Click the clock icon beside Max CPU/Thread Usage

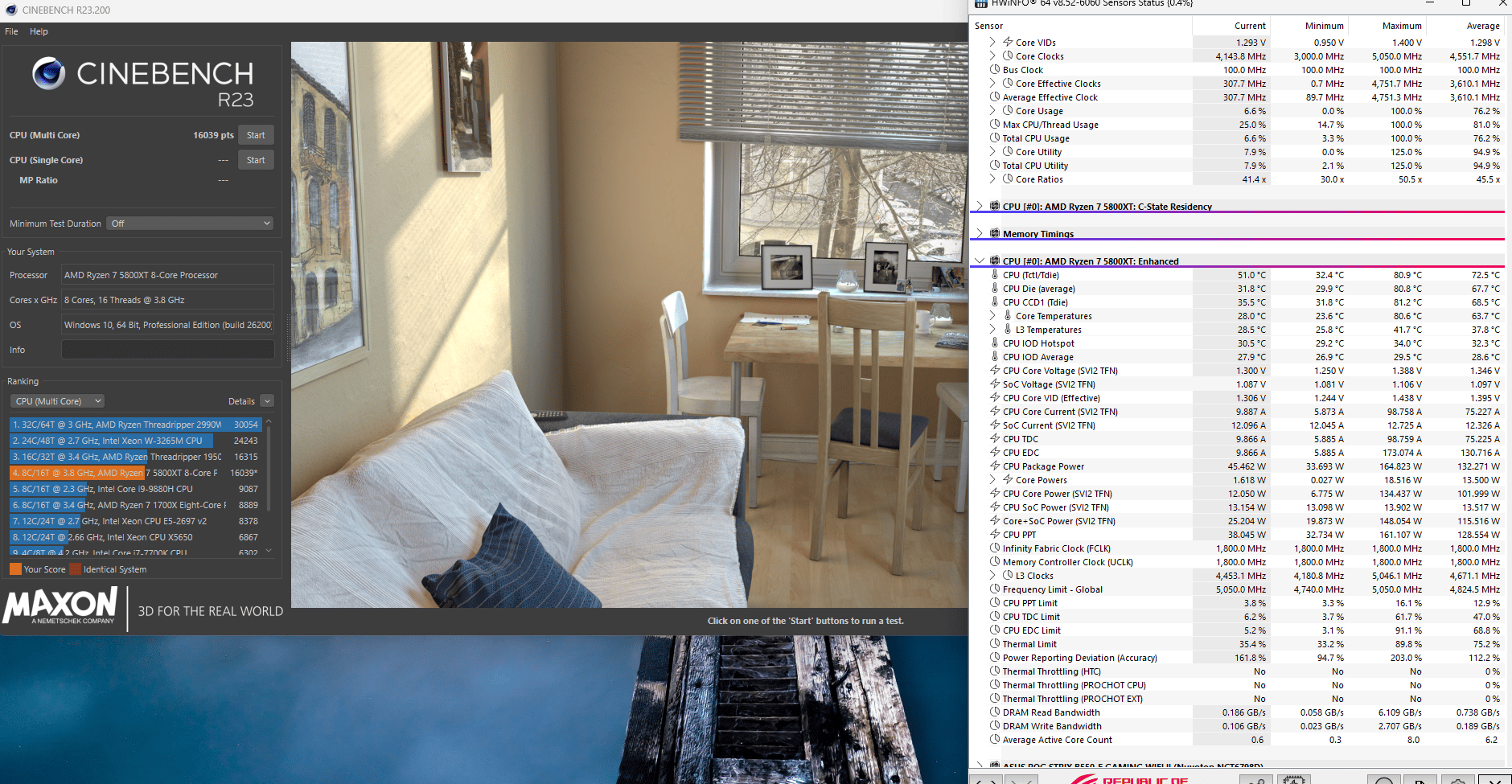(995, 125)
